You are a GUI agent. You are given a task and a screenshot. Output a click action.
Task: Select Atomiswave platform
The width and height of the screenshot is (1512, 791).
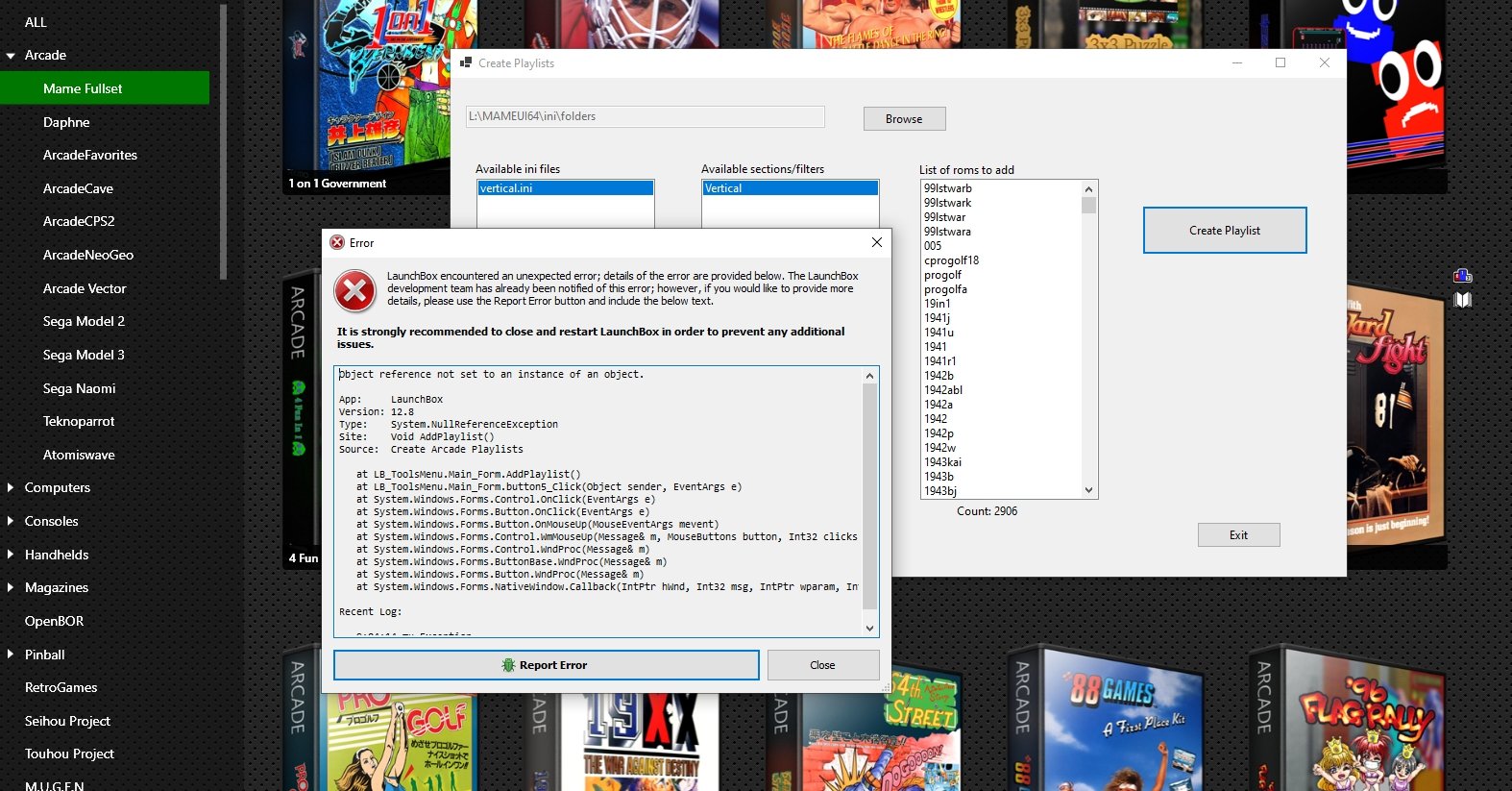pyautogui.click(x=79, y=455)
